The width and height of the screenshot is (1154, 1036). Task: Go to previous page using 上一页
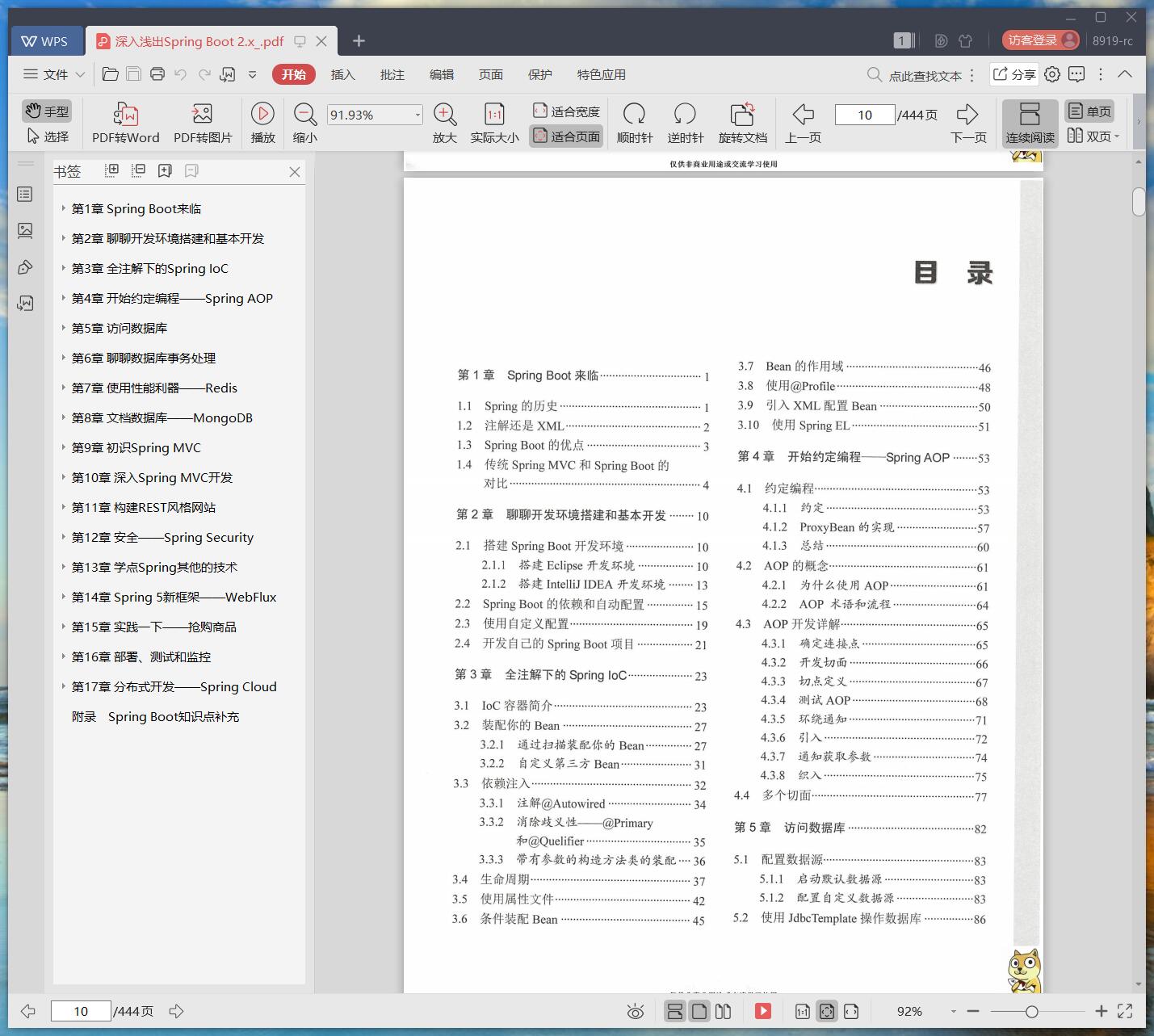(x=803, y=123)
